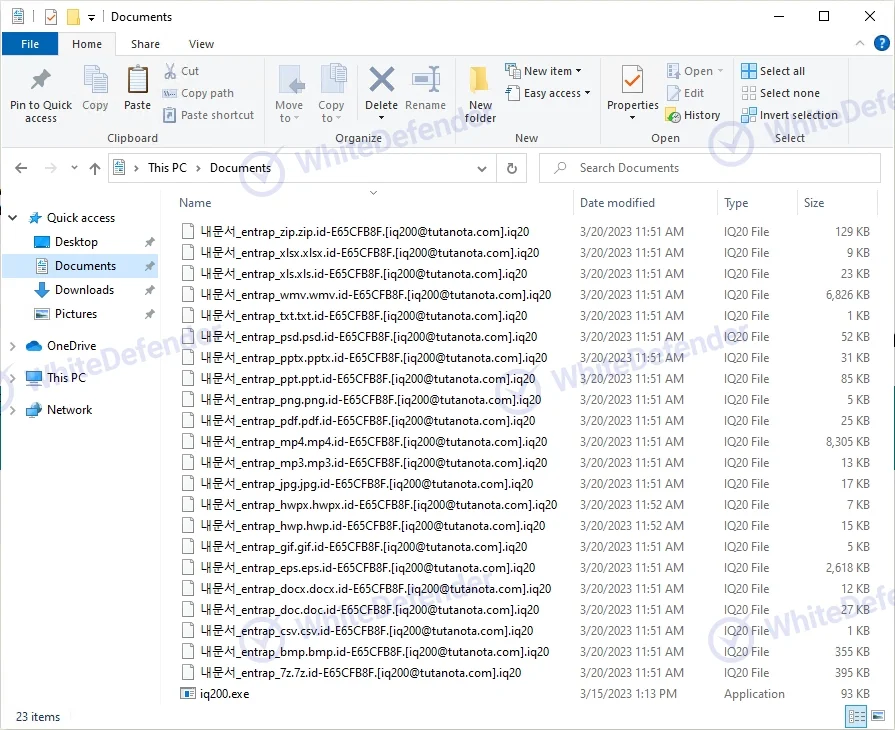Click the Delete icon in Organize group
Viewport: 895px width, 730px height.
point(381,81)
